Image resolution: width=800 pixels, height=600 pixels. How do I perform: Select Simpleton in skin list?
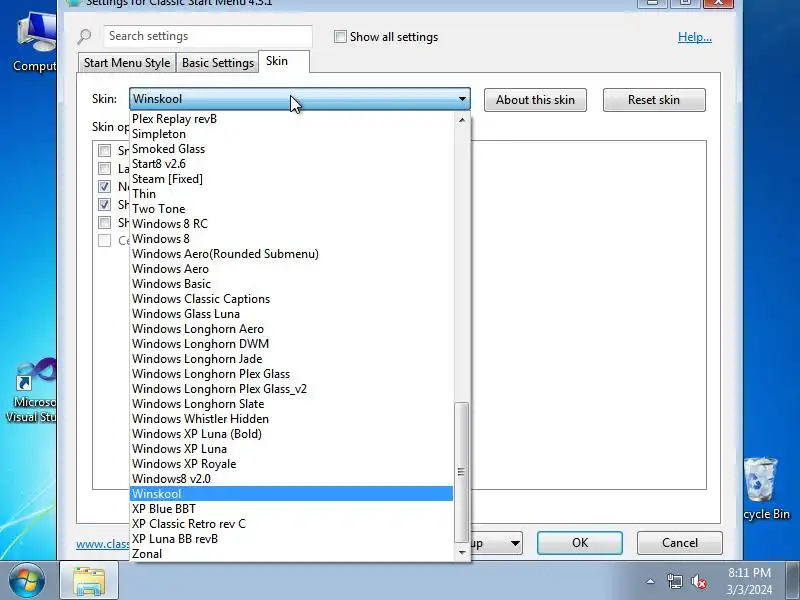click(x=292, y=134)
